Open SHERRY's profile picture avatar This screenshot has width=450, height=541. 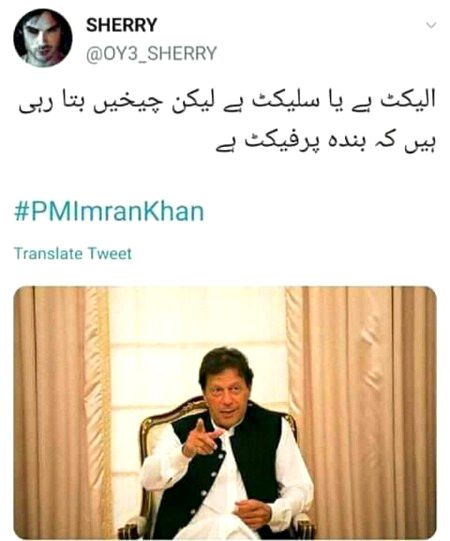tap(43, 38)
